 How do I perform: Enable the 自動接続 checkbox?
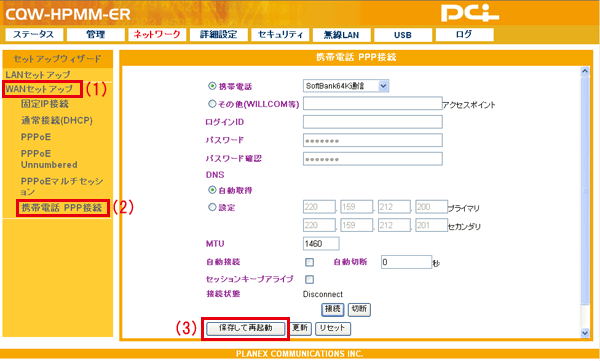point(310,262)
